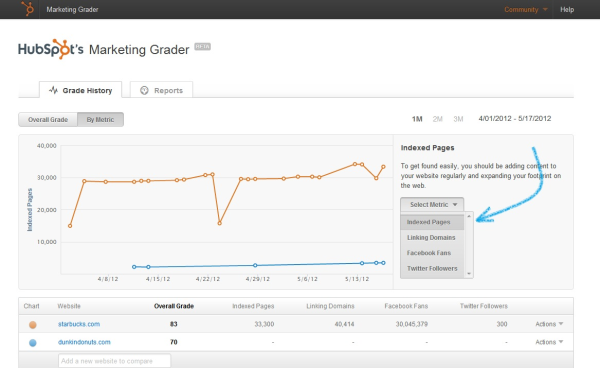
Task: Click the pulse icon on Grade History tab
Action: (x=53, y=90)
